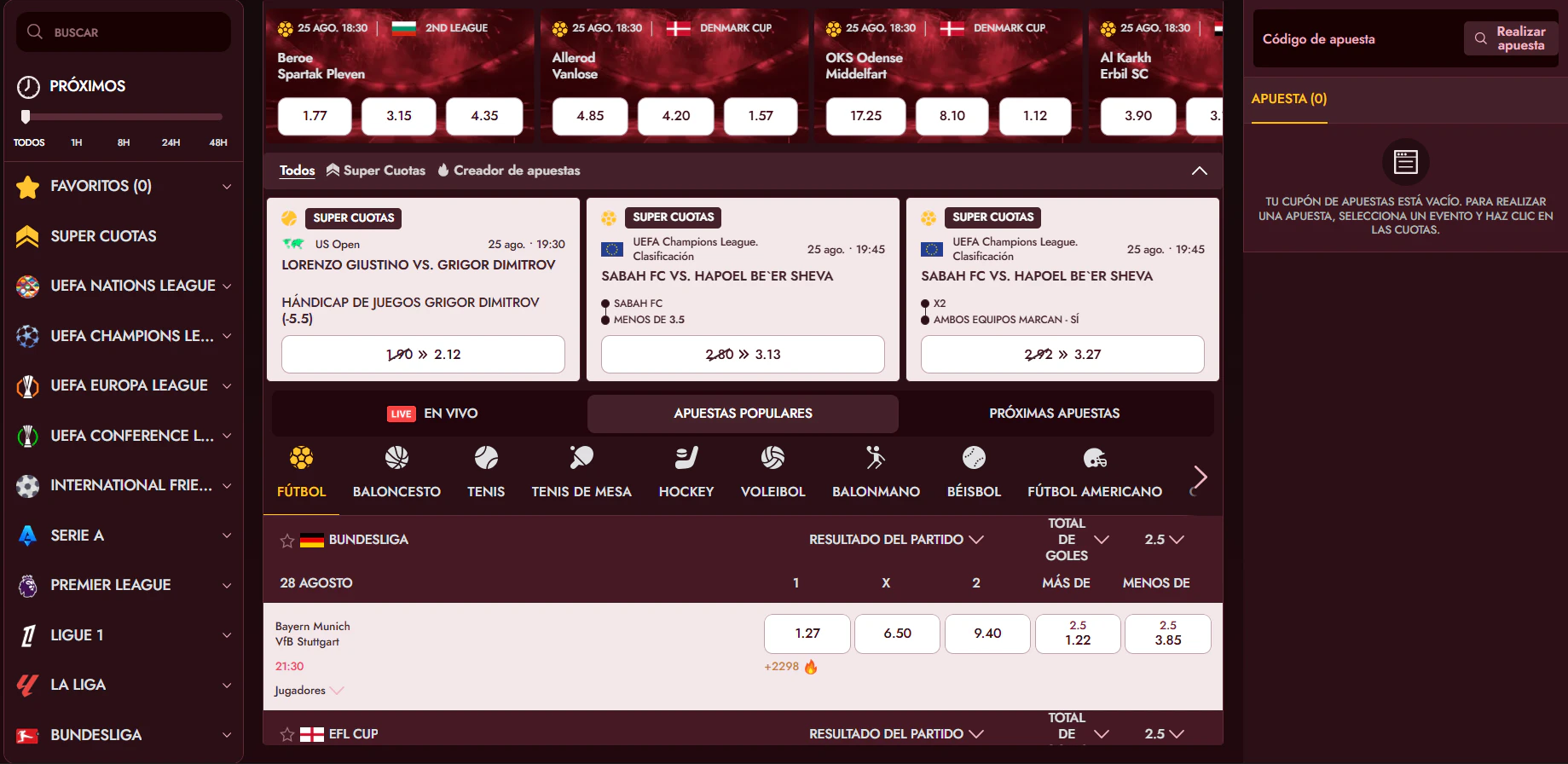This screenshot has height=764, width=1568.
Task: Select Premier League lion icon
Action: 27,586
